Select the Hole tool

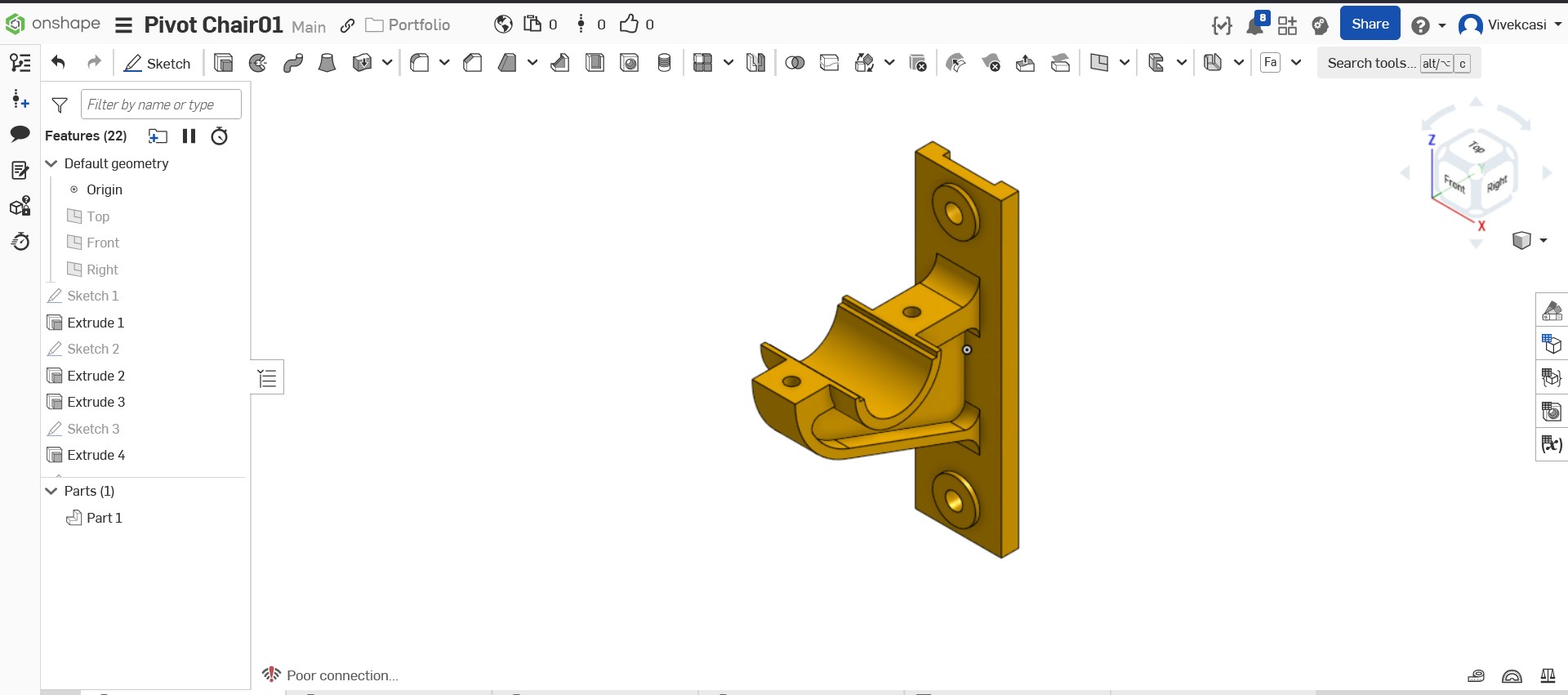click(630, 63)
